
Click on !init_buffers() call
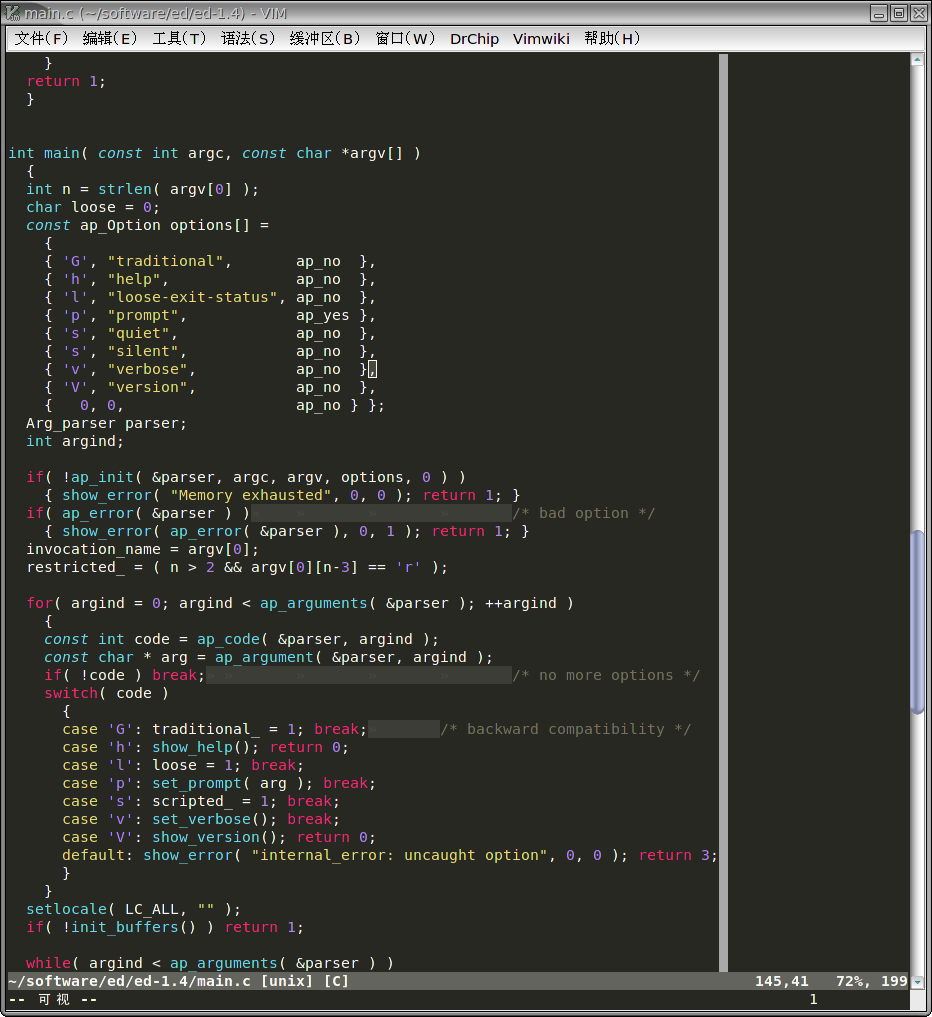click(x=129, y=927)
